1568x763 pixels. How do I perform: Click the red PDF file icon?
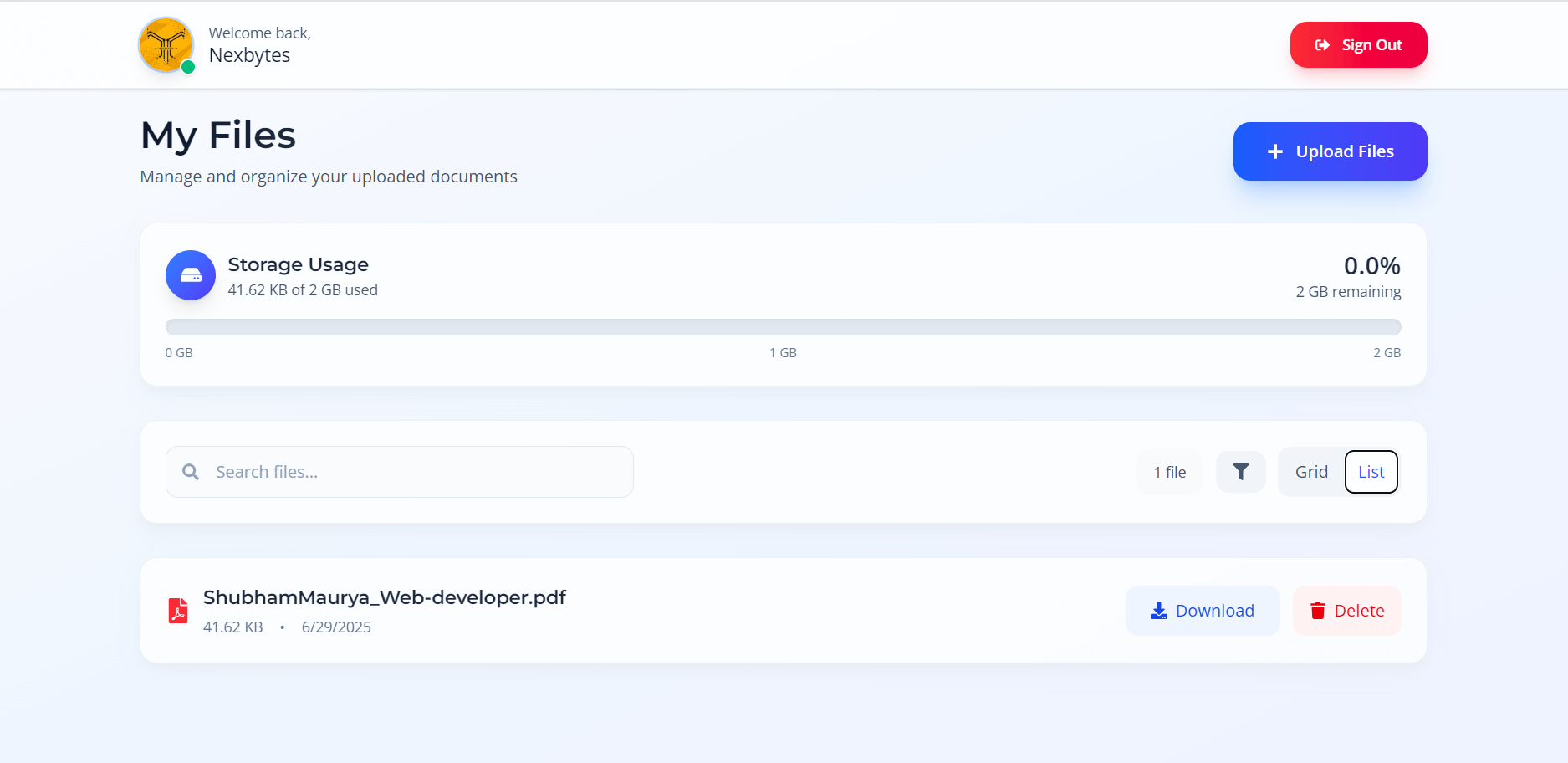tap(178, 611)
